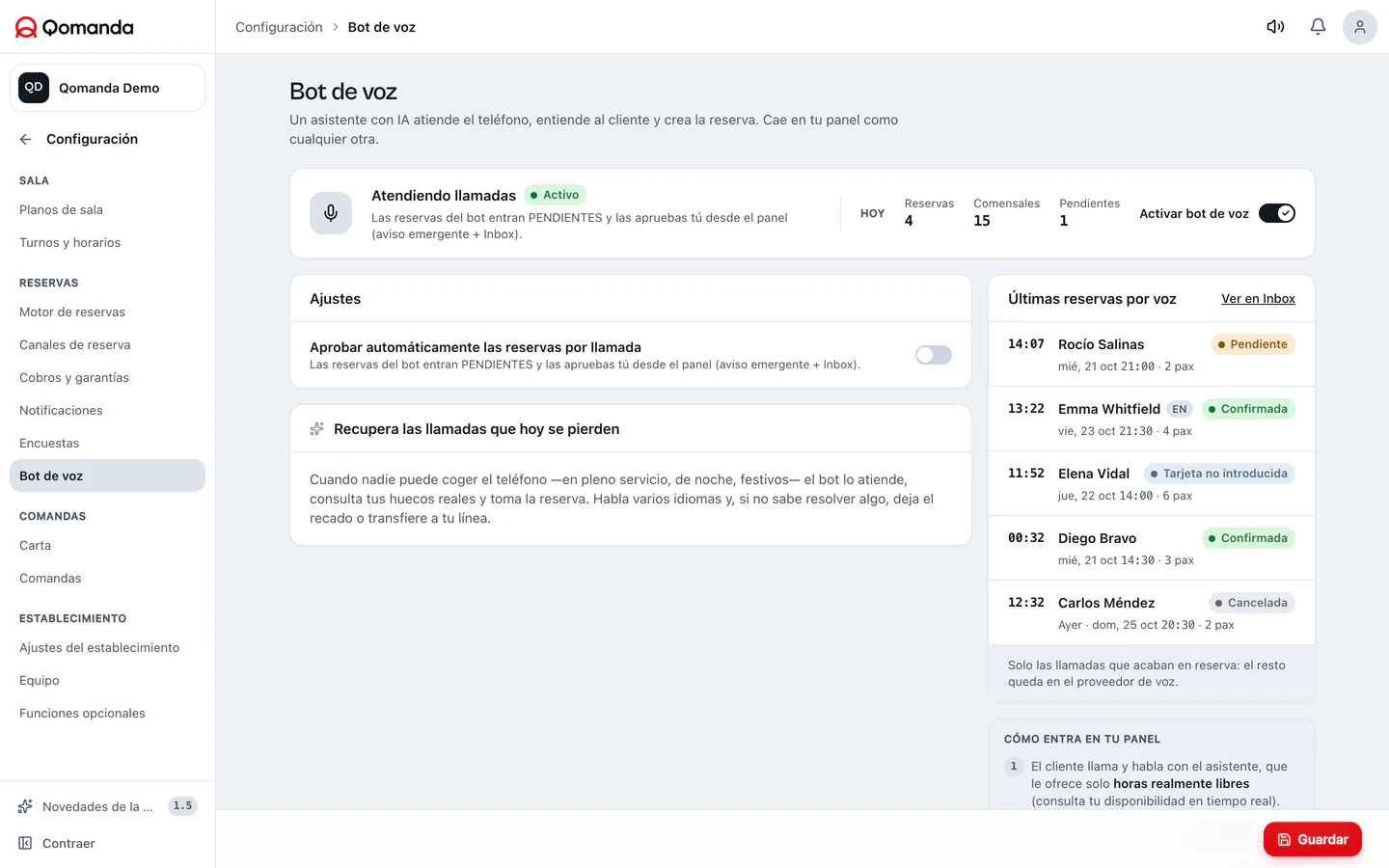The image size is (1389, 868).
Task: Click the Contraer sidebar icon
Action: pyautogui.click(x=25, y=843)
